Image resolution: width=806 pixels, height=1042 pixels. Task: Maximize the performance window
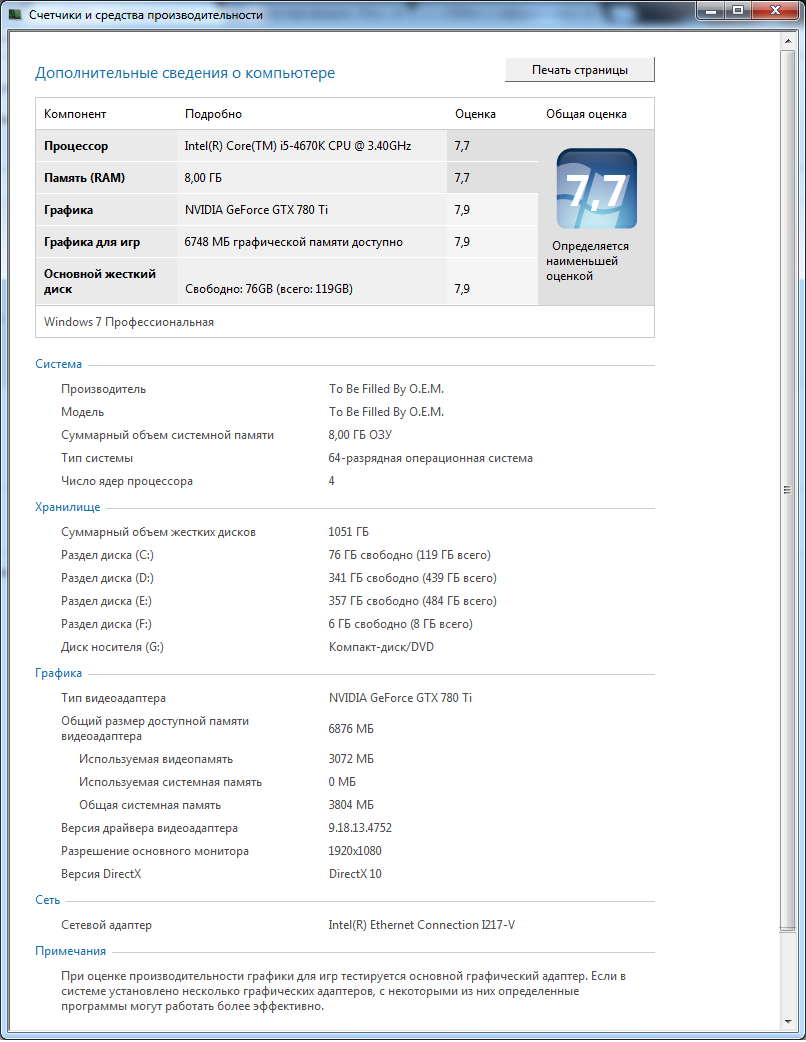click(738, 10)
